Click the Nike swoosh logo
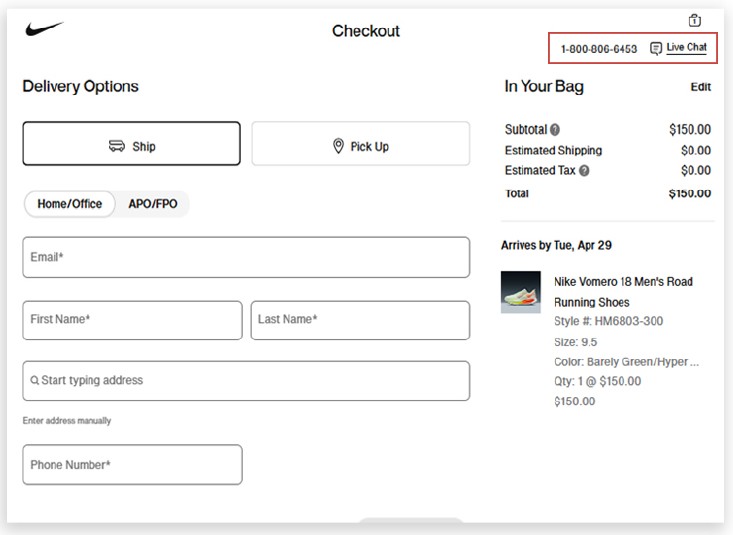Screen dimensions: 733x535 [44, 29]
